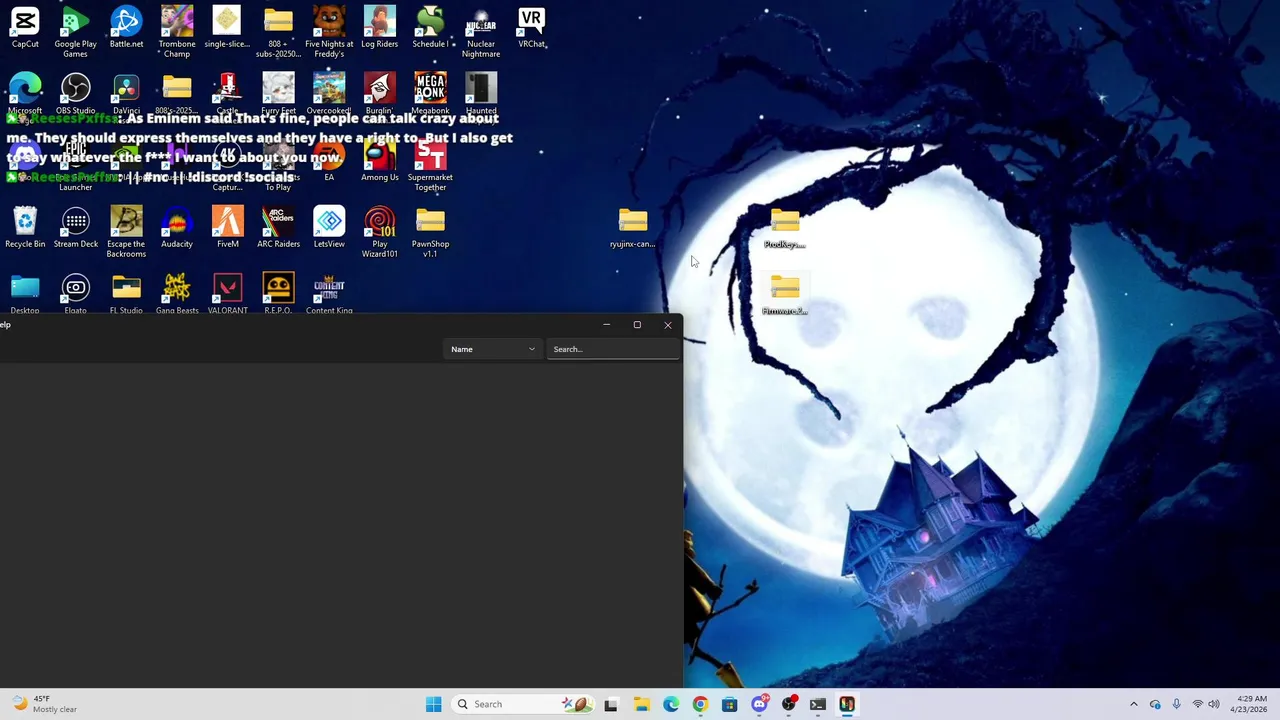
Task: Open the Terminal taskbar icon
Action: (x=818, y=704)
